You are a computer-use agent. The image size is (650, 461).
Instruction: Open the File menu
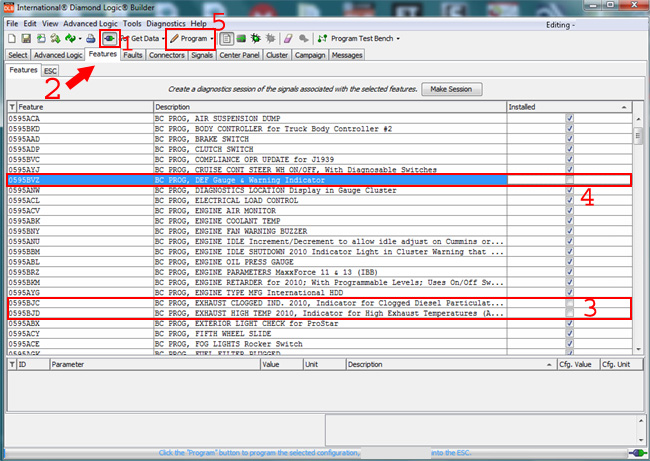[x=12, y=24]
